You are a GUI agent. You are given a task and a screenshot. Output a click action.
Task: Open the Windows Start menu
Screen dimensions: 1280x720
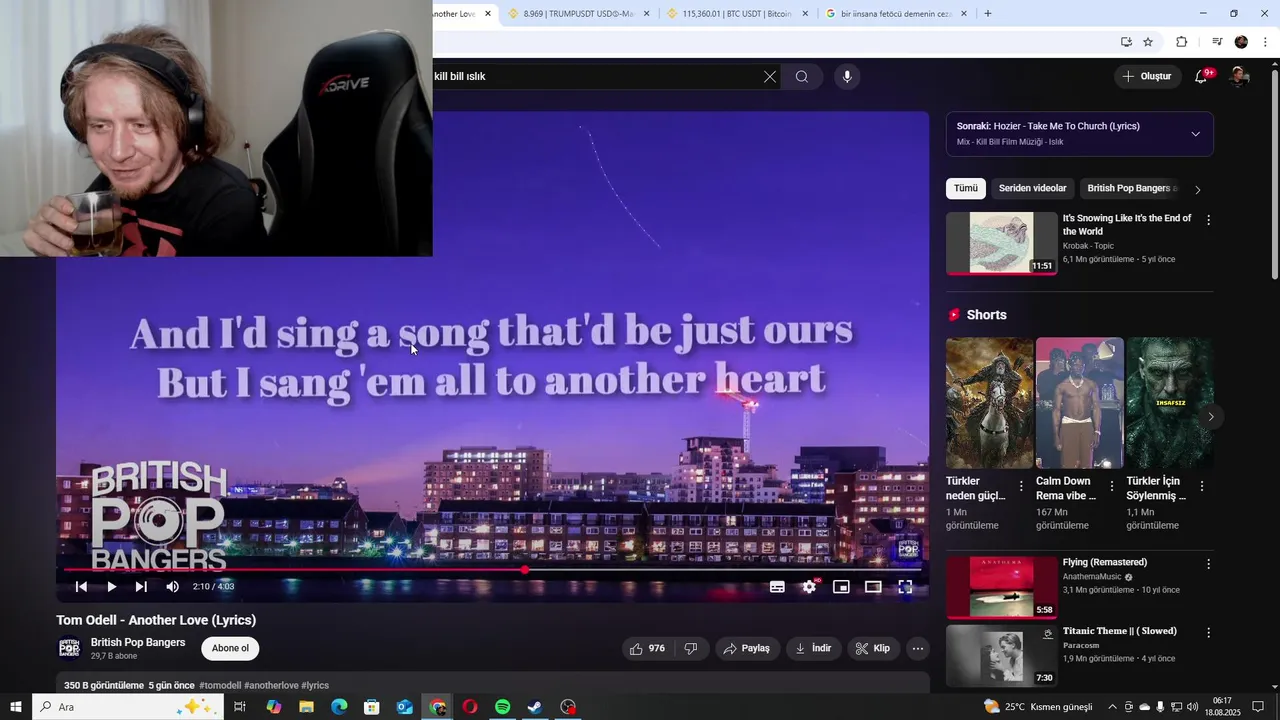pos(16,707)
